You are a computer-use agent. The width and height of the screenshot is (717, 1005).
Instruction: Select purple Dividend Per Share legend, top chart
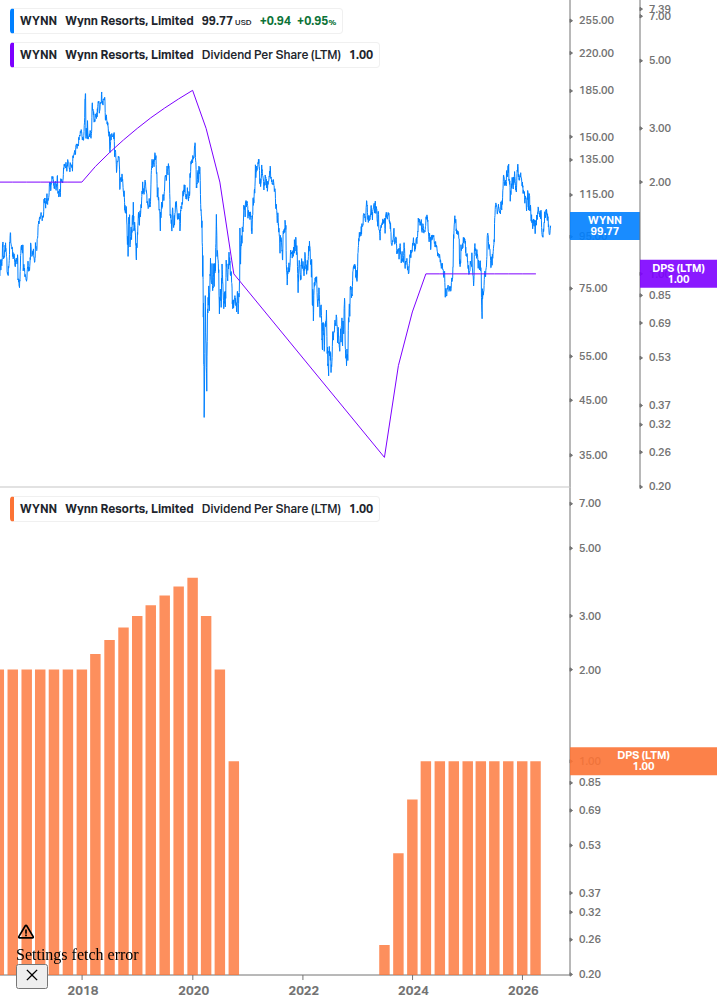(195, 54)
